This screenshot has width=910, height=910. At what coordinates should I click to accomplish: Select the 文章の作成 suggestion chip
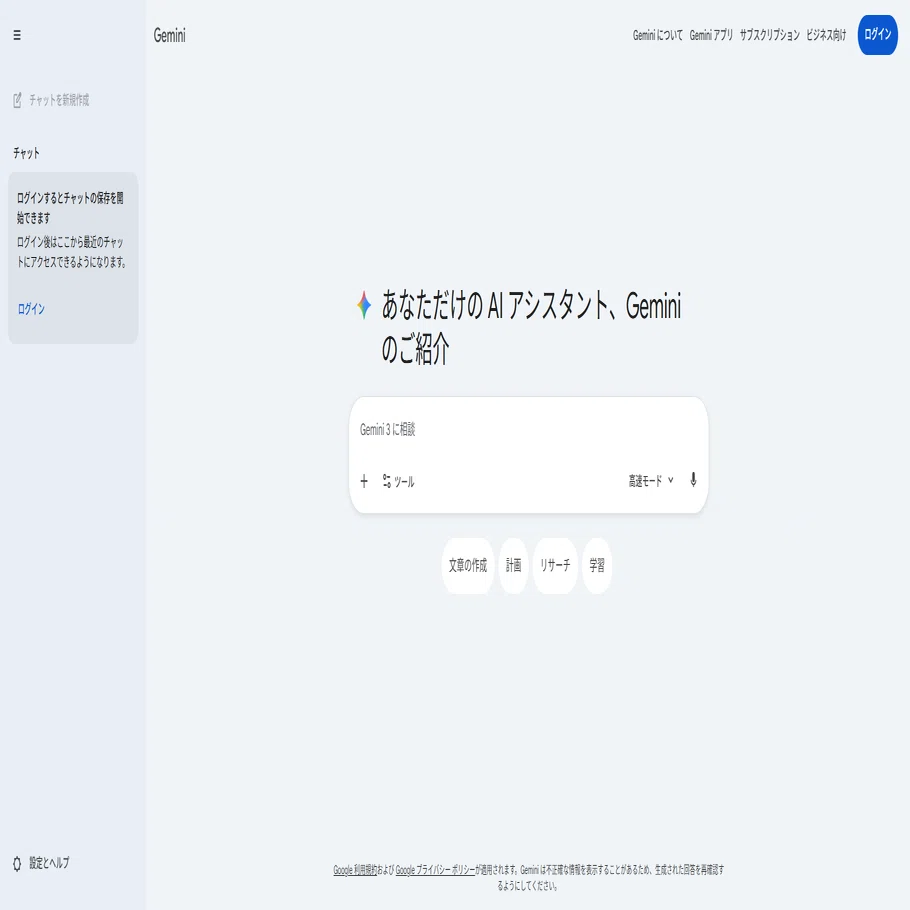468,565
